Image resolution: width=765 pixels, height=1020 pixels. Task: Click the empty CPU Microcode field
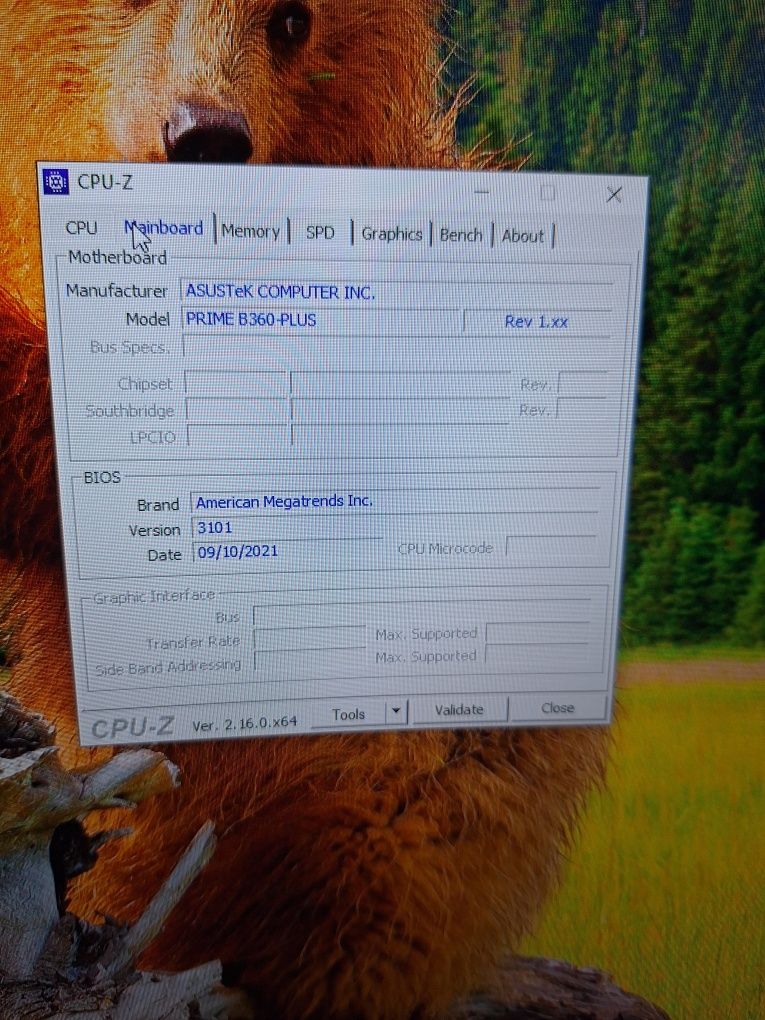point(550,547)
